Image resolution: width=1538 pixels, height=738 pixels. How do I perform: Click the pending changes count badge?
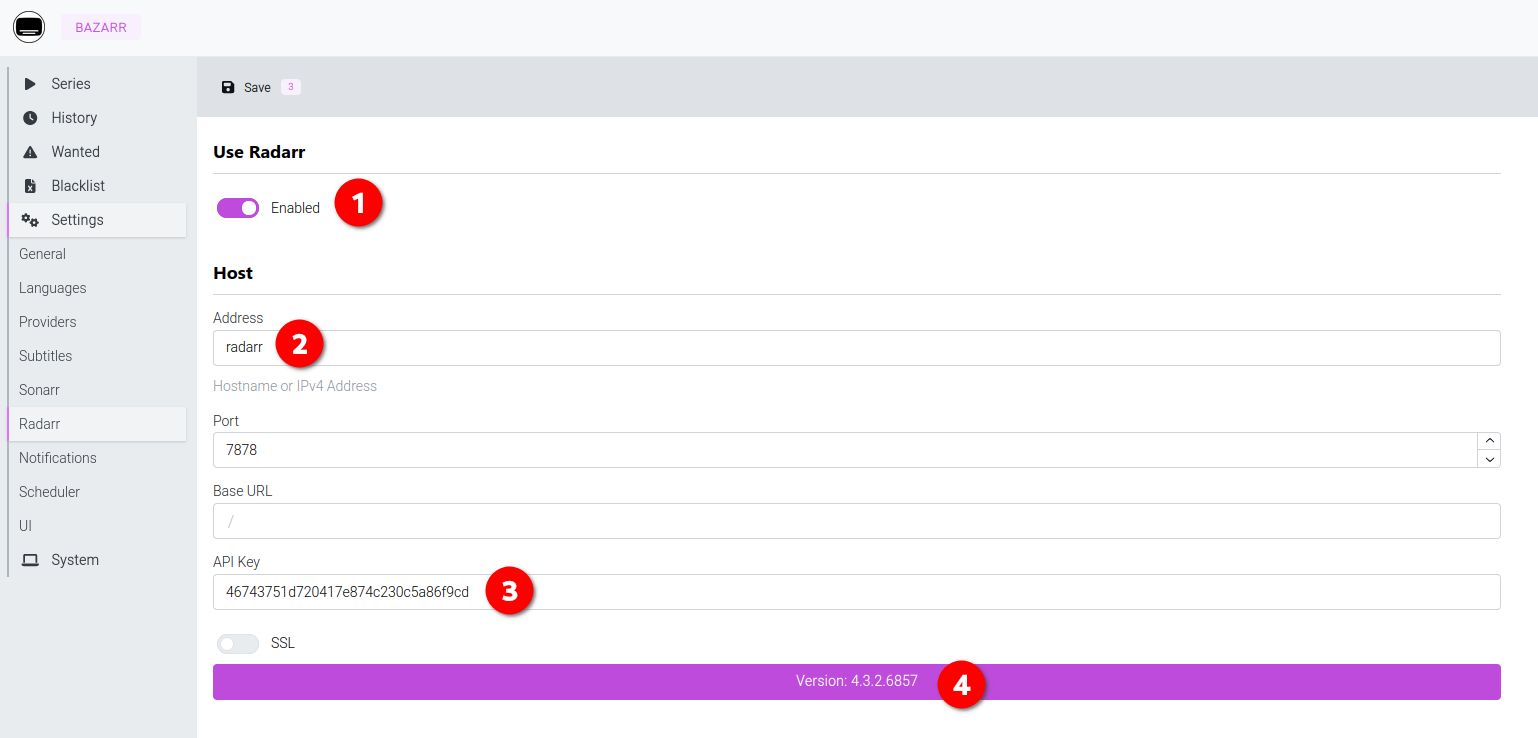291,87
